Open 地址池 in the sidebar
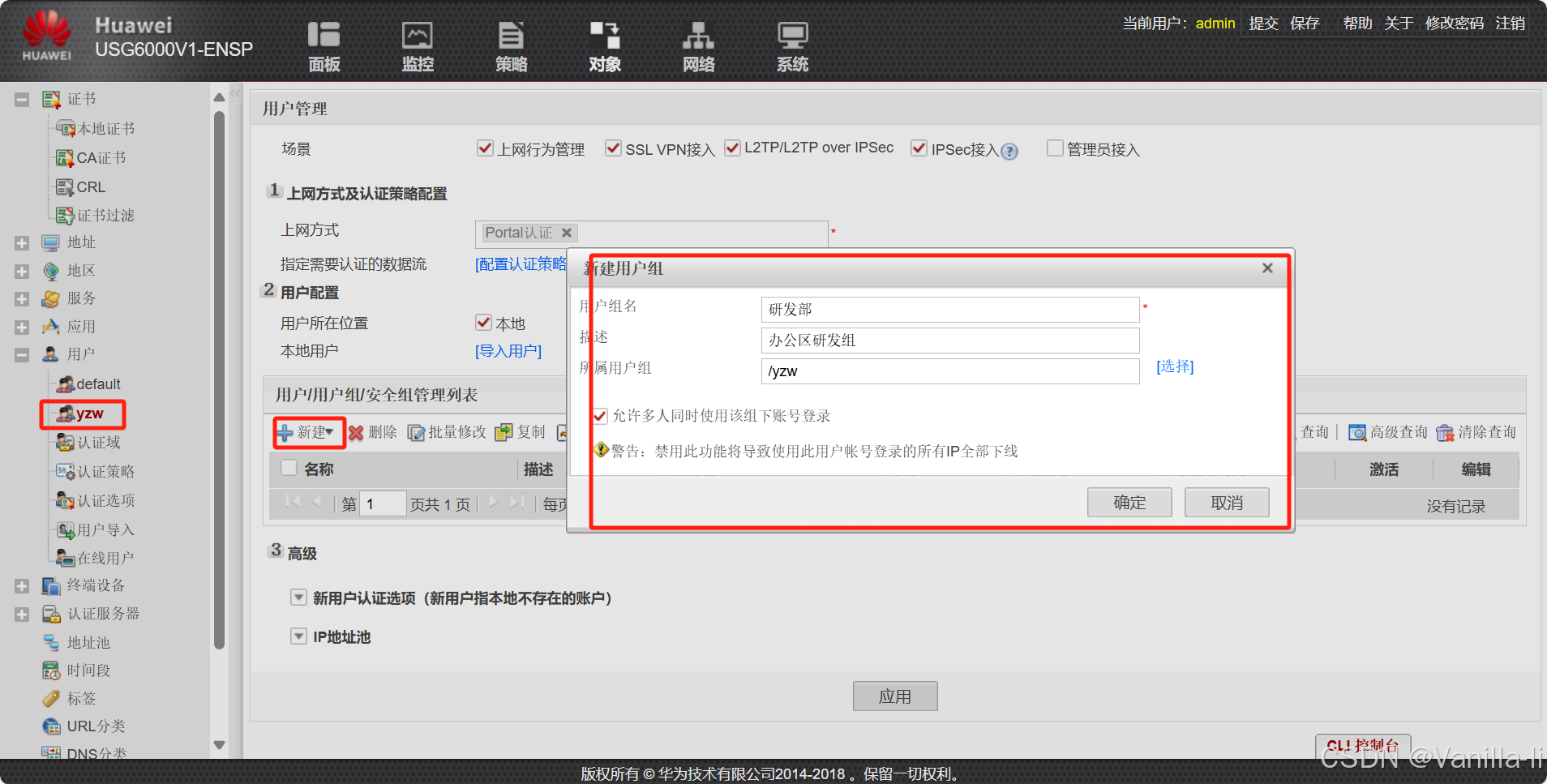Screen dimensions: 1547x784 coord(88,643)
